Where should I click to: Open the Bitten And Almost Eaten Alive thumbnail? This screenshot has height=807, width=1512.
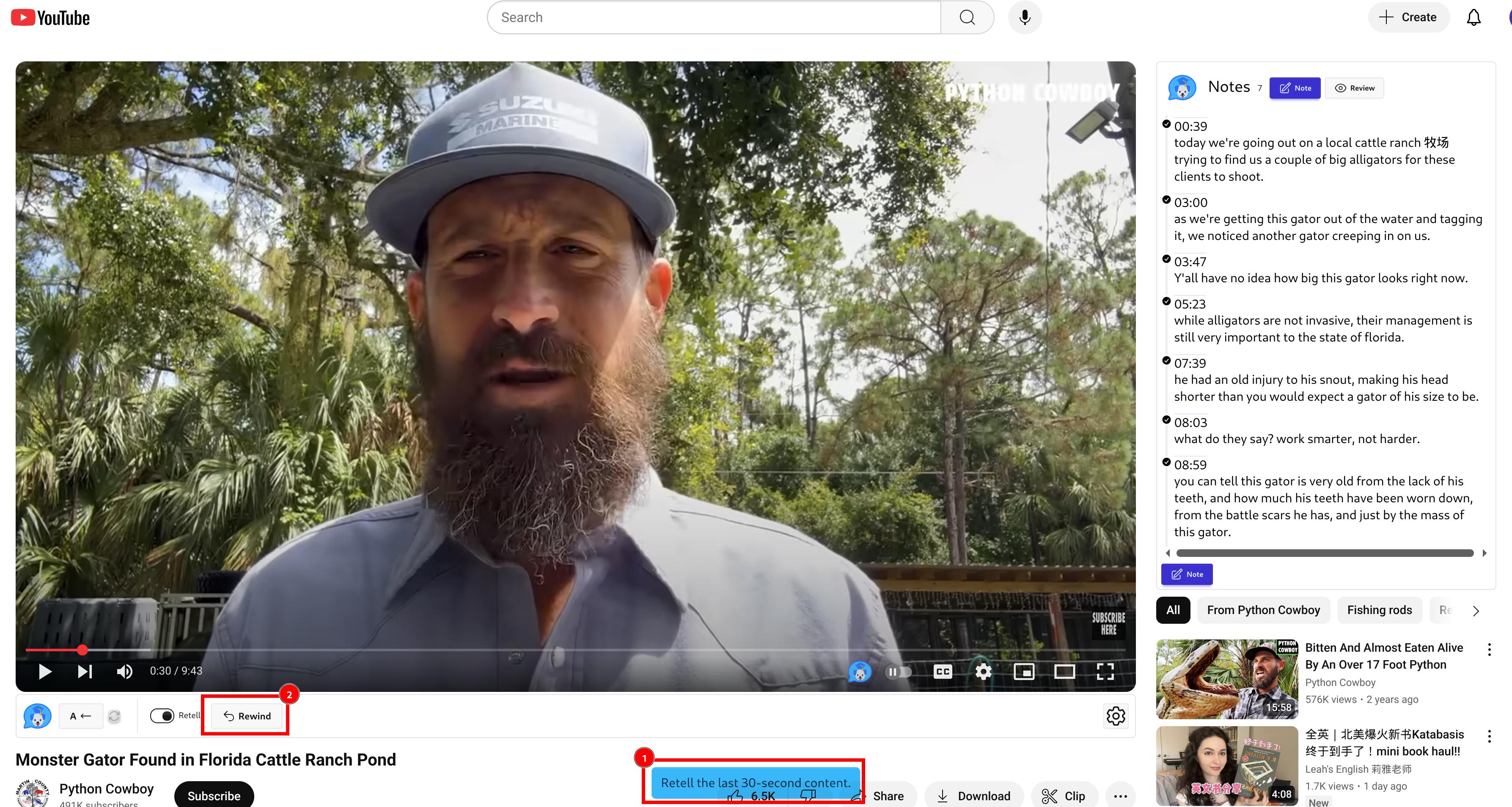click(1227, 680)
